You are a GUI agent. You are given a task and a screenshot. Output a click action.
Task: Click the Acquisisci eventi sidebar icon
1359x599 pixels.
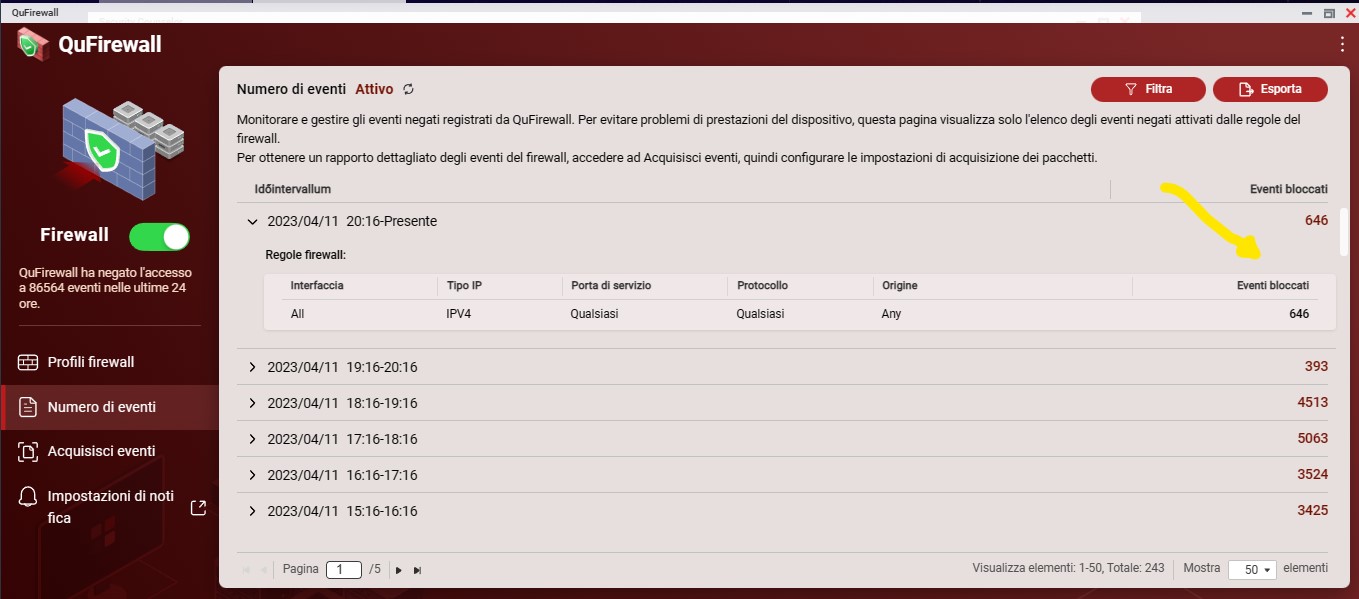pos(28,451)
